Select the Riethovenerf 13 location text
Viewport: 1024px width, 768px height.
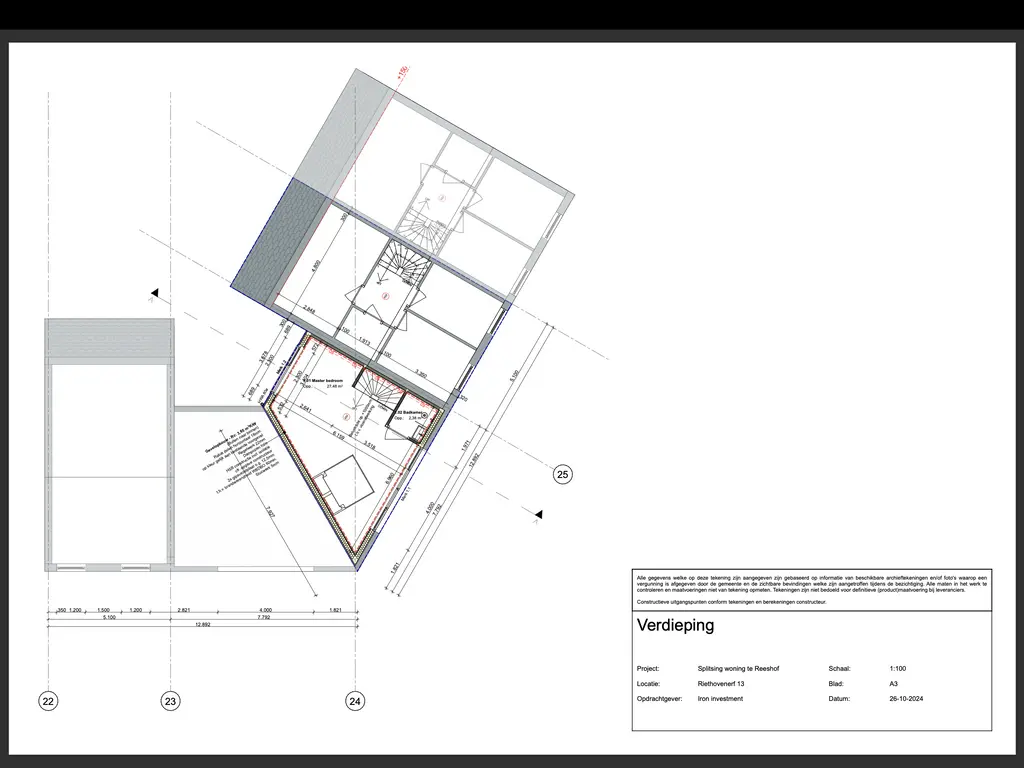723,683
